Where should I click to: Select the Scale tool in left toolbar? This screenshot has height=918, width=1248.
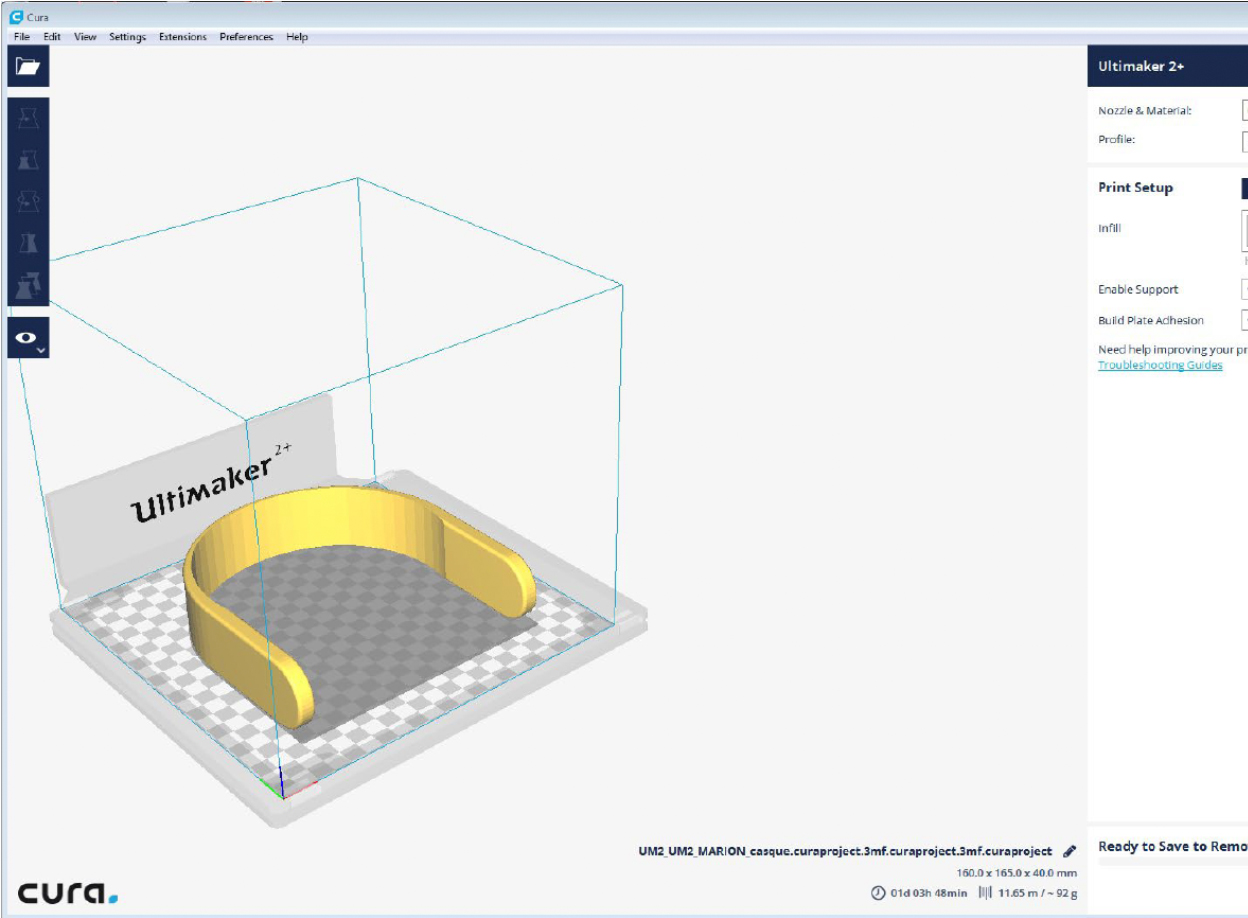coord(28,160)
